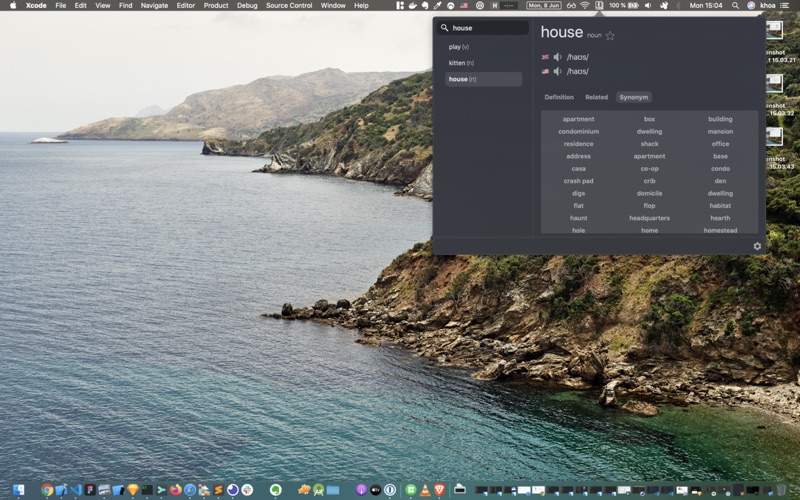The image size is (800, 500).
Task: Open 1Password from the Dock
Action: point(390,490)
